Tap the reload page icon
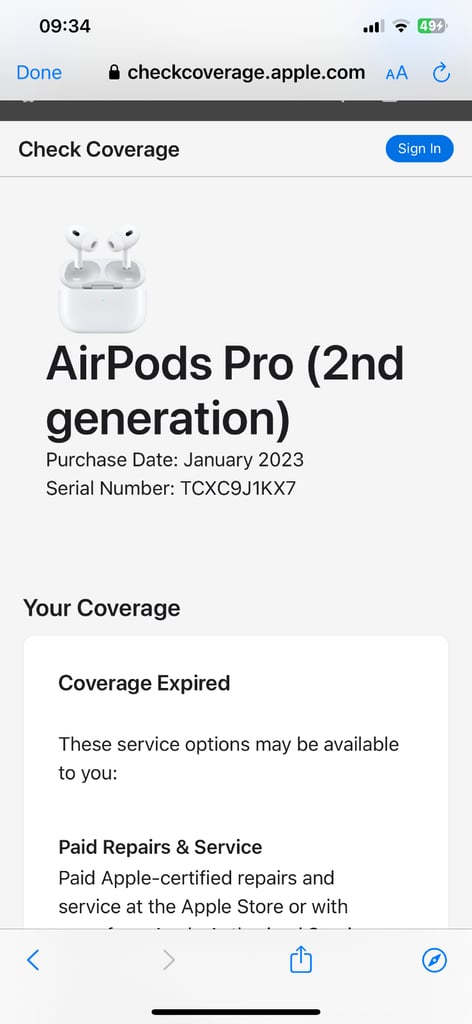472x1024 pixels. pos(441,72)
